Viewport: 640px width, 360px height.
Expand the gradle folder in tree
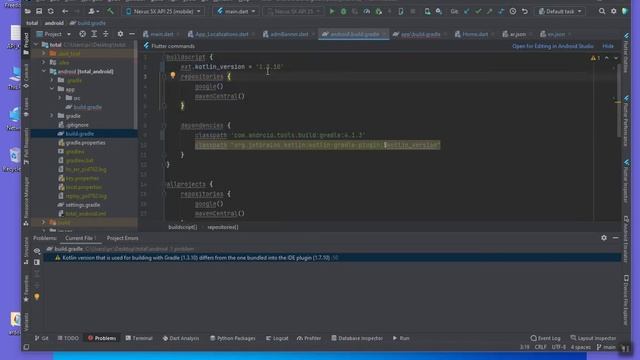coord(52,116)
